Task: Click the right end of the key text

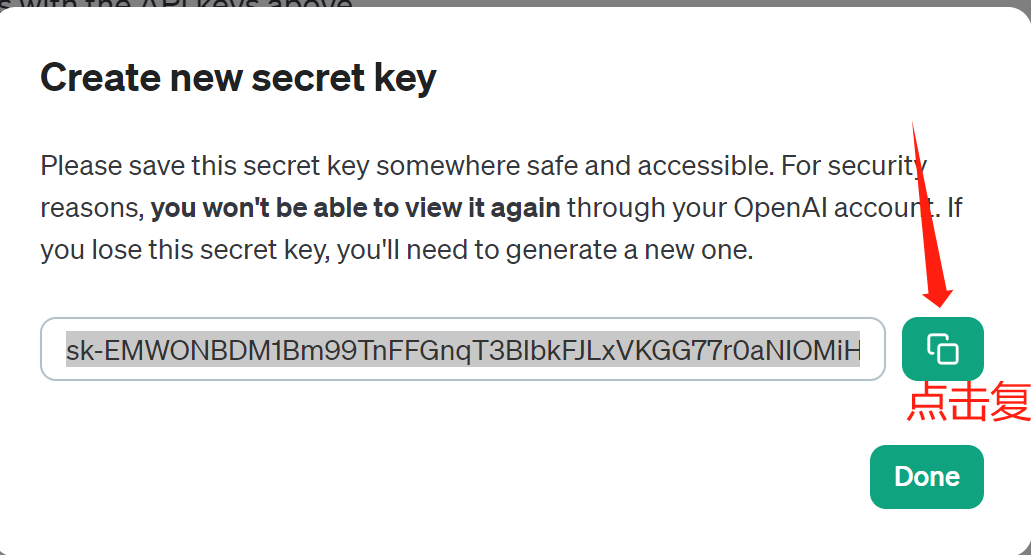Action: (x=850, y=350)
